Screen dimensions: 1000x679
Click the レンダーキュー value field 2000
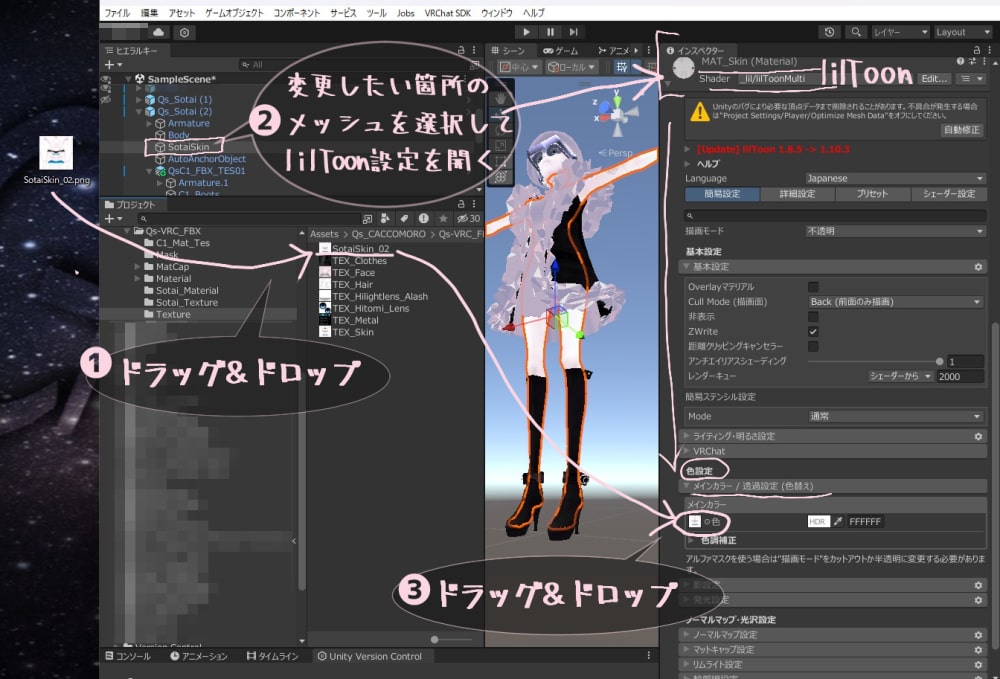pos(959,376)
